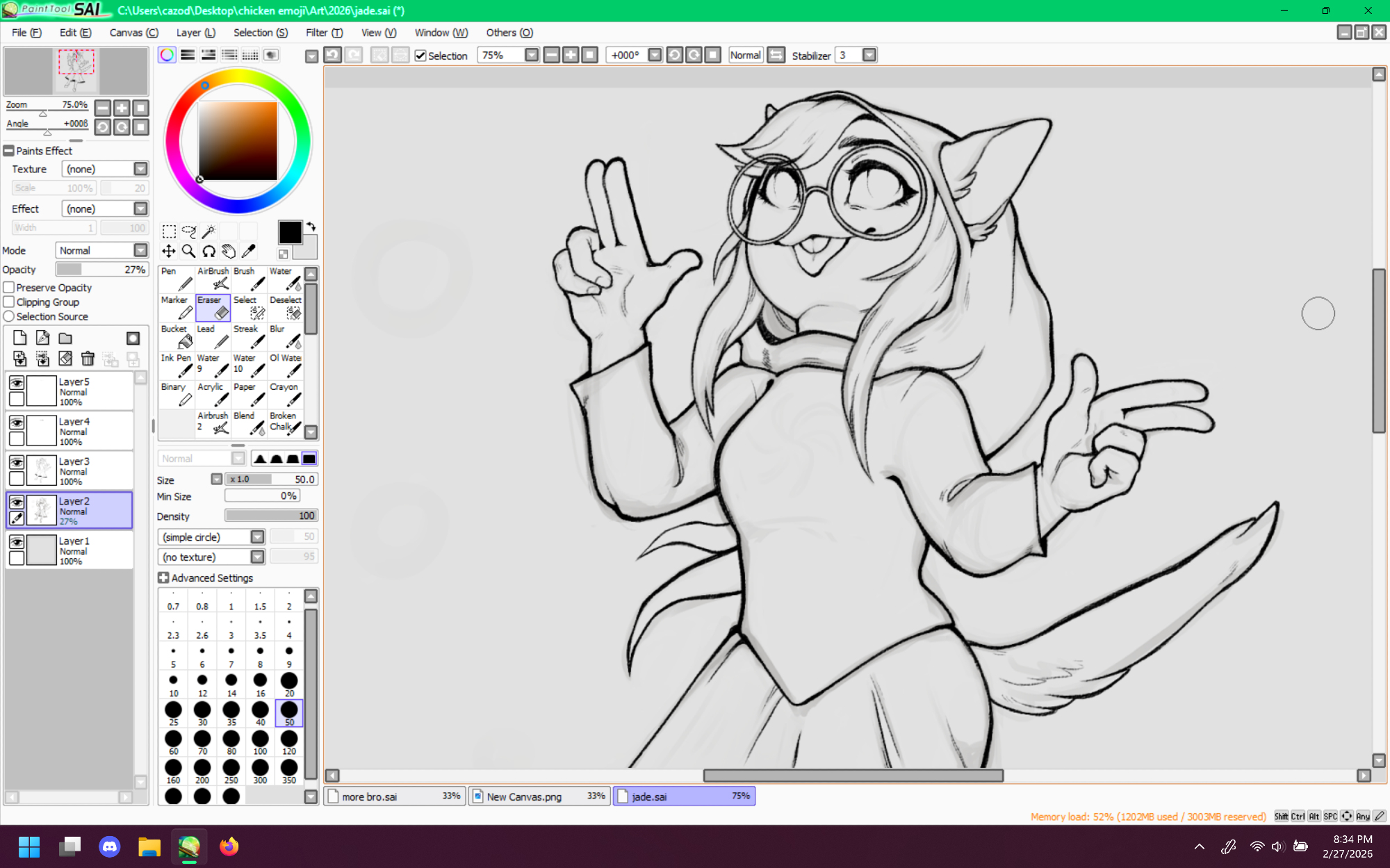Delete layer with trash can icon

click(88, 359)
